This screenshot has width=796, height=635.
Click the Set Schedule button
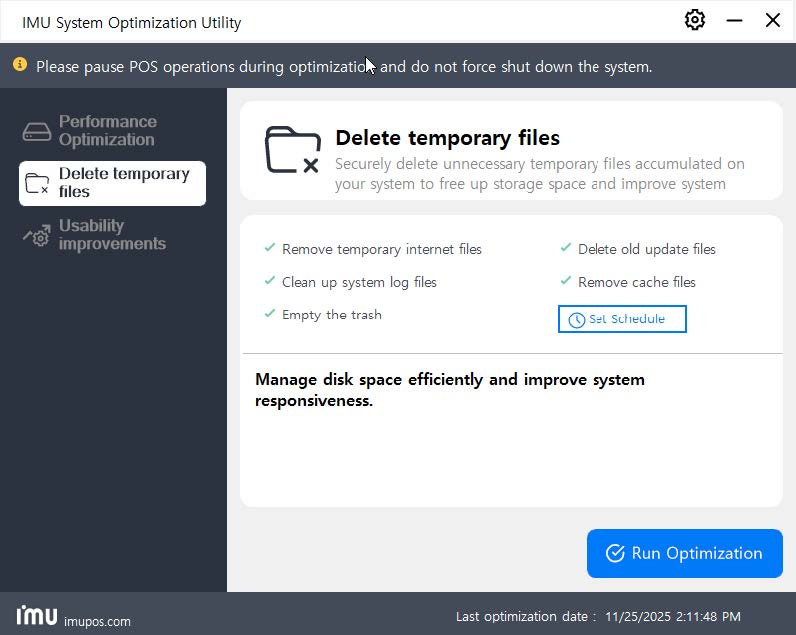pyautogui.click(x=622, y=319)
